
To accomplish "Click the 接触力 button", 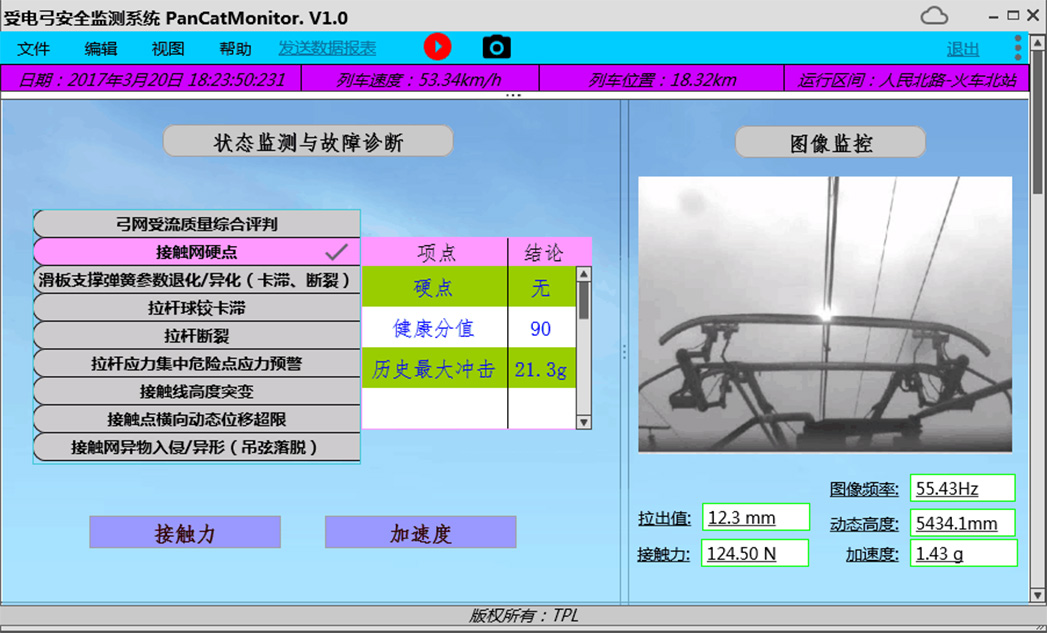I will 185,533.
